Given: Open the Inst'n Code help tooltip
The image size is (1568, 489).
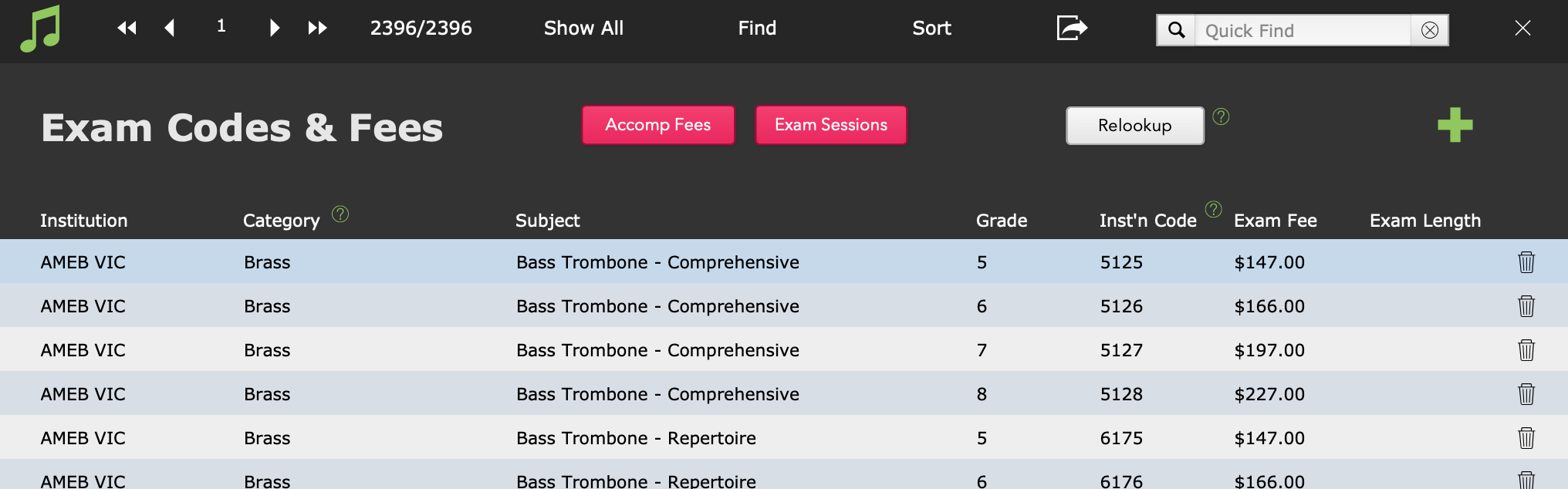Looking at the screenshot, I should (1214, 210).
